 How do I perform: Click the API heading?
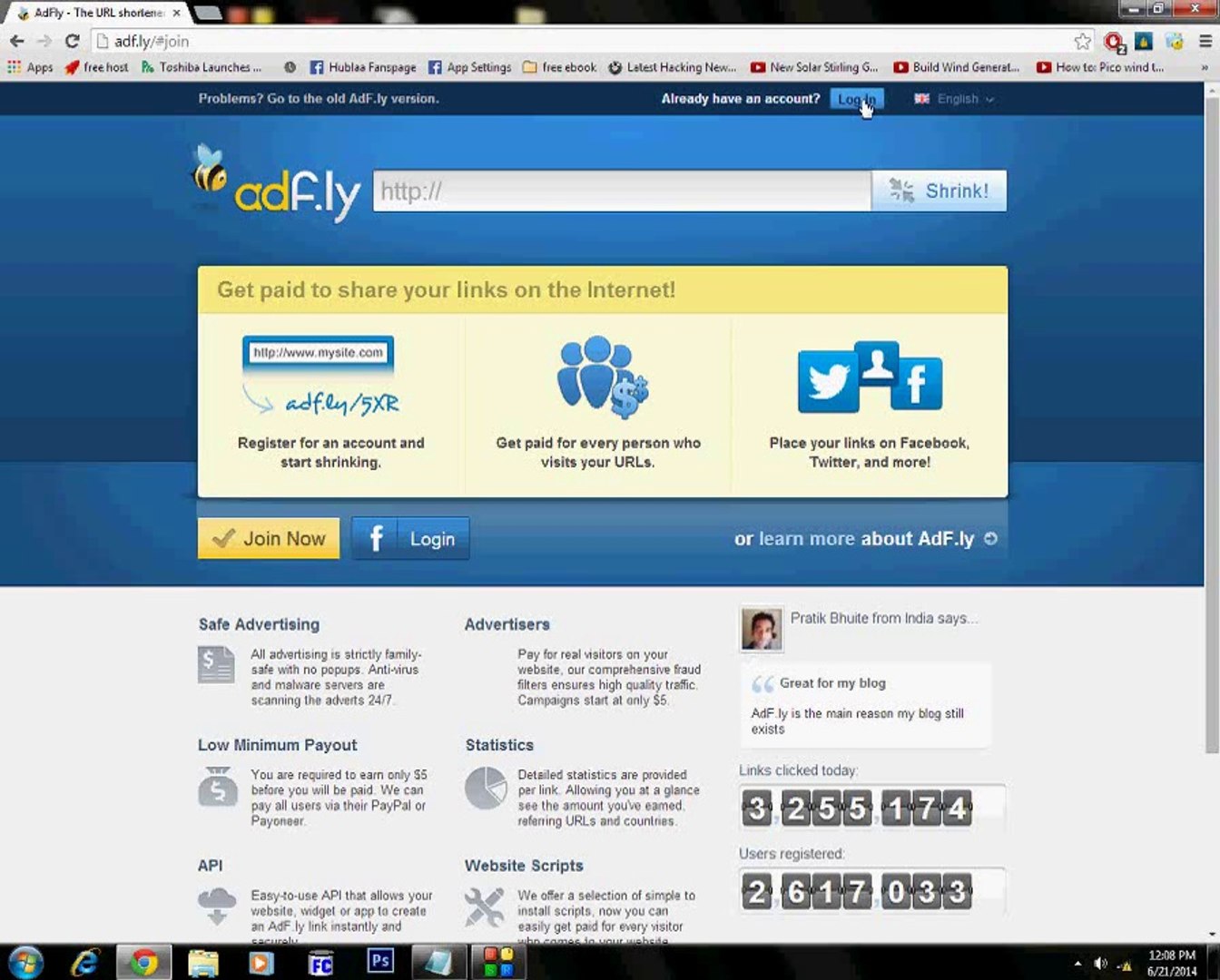pyautogui.click(x=210, y=866)
